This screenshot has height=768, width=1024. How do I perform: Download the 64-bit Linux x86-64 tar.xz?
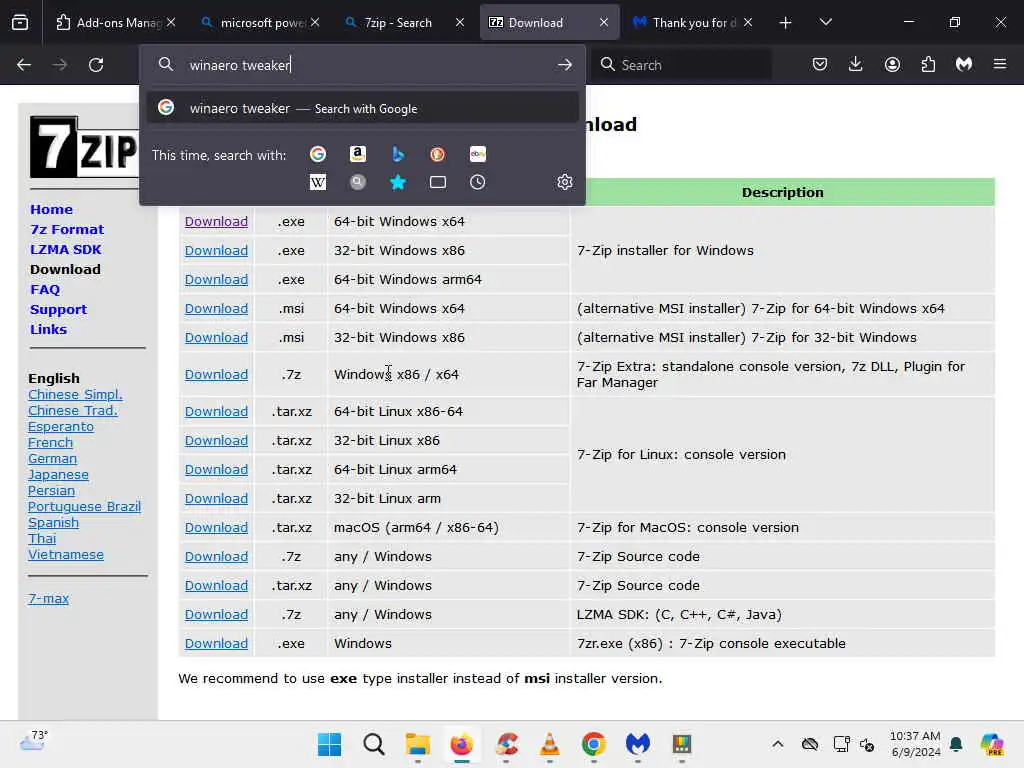tap(216, 411)
